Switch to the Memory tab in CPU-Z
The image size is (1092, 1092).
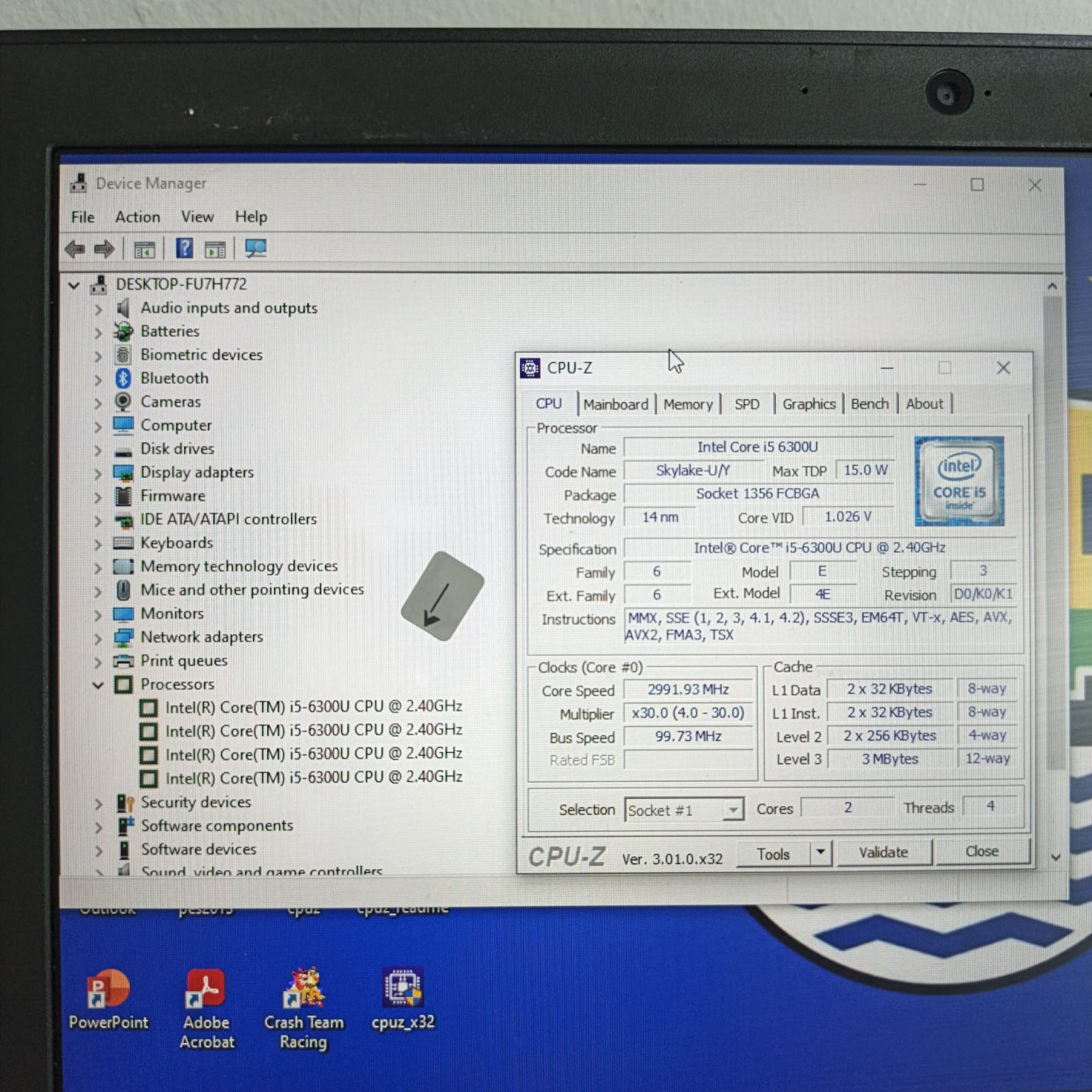point(688,404)
